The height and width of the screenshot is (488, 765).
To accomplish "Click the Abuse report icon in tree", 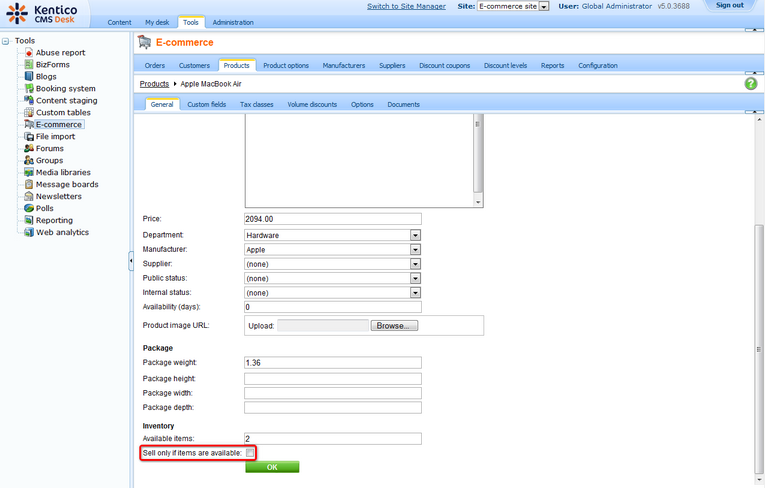I will 29,52.
